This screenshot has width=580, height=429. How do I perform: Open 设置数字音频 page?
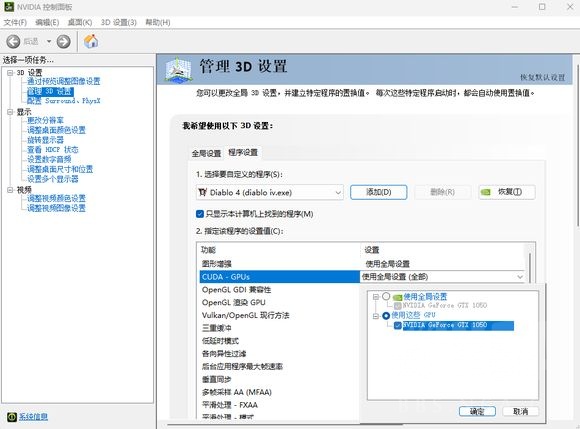click(x=49, y=159)
